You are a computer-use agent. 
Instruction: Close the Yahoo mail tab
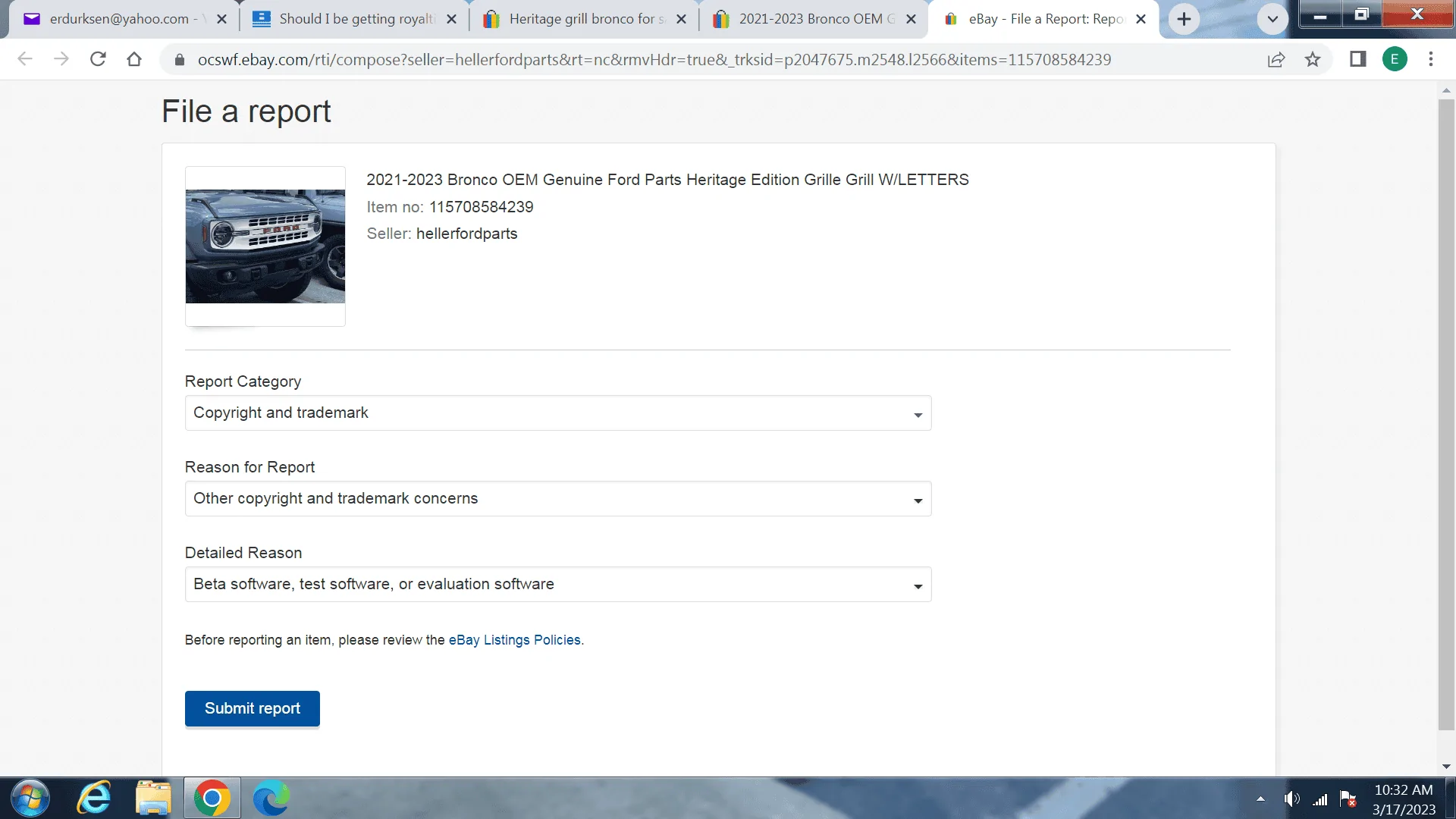click(221, 19)
